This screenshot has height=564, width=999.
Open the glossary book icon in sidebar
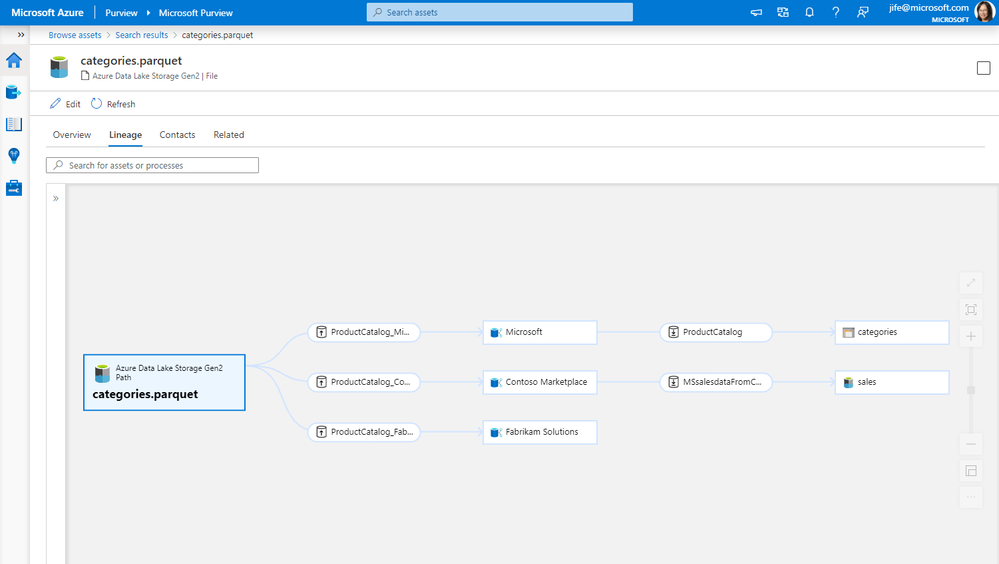[14, 124]
